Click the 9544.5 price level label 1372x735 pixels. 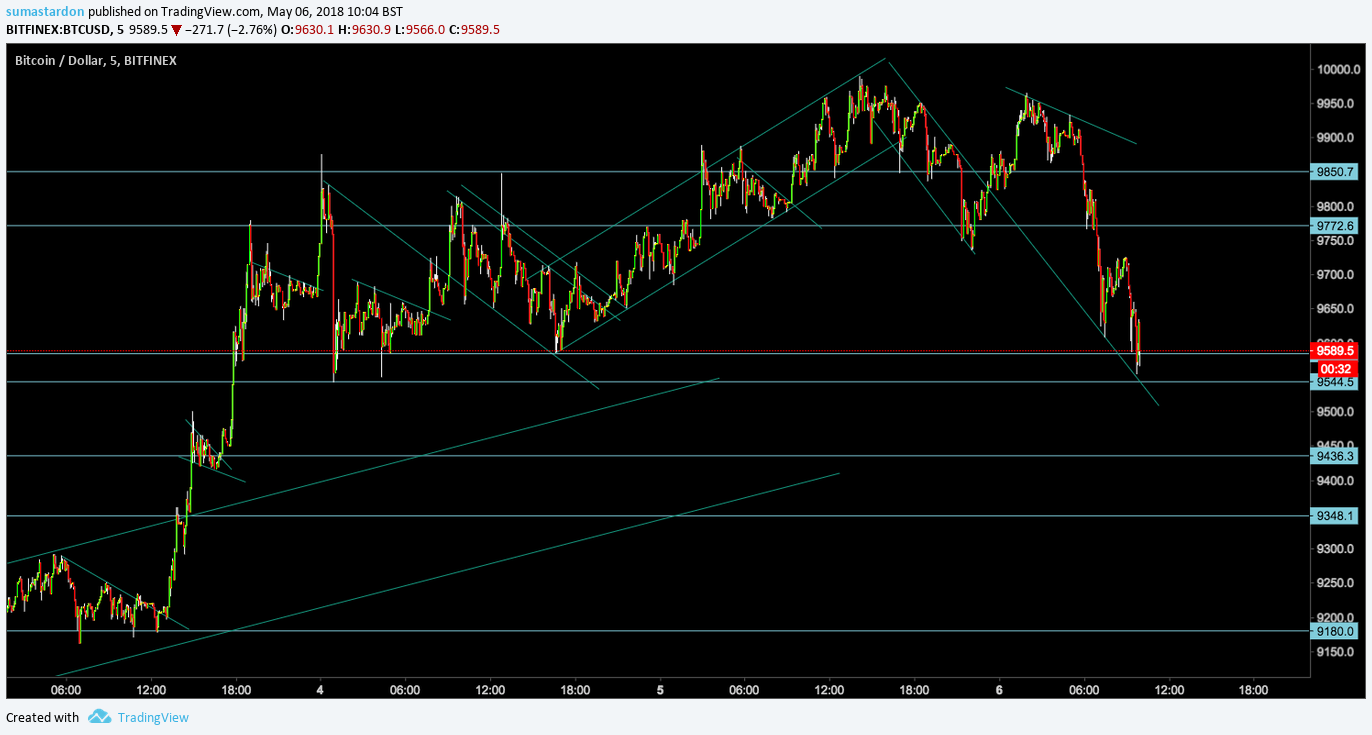(x=1335, y=382)
